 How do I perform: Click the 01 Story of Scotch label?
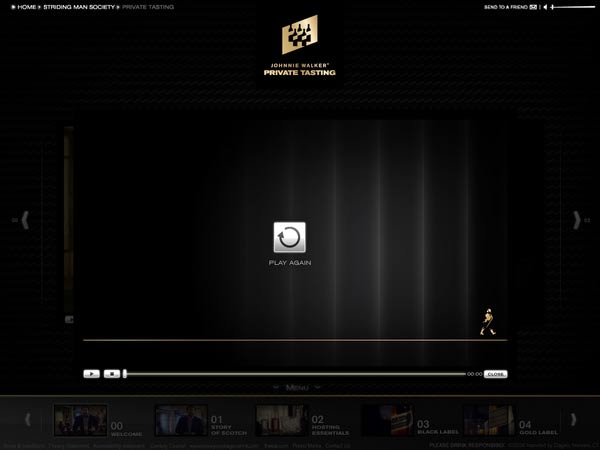point(228,426)
